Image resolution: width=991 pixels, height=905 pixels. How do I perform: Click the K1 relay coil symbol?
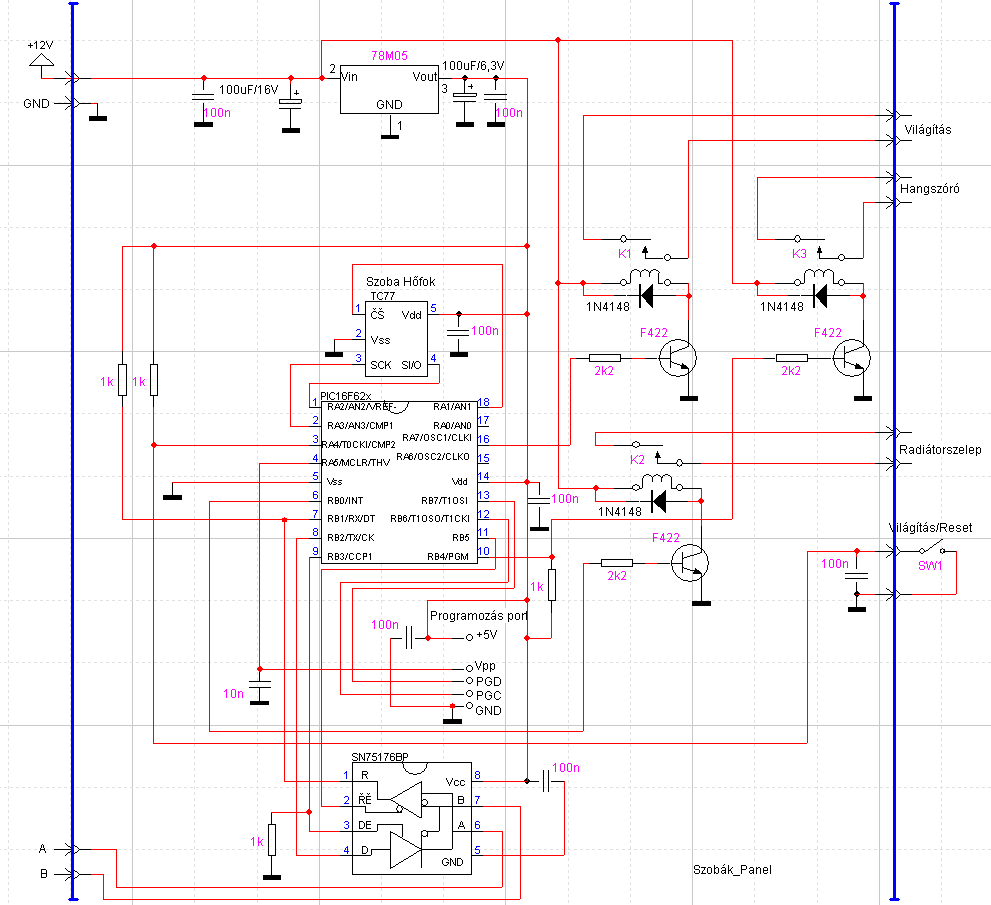click(645, 277)
